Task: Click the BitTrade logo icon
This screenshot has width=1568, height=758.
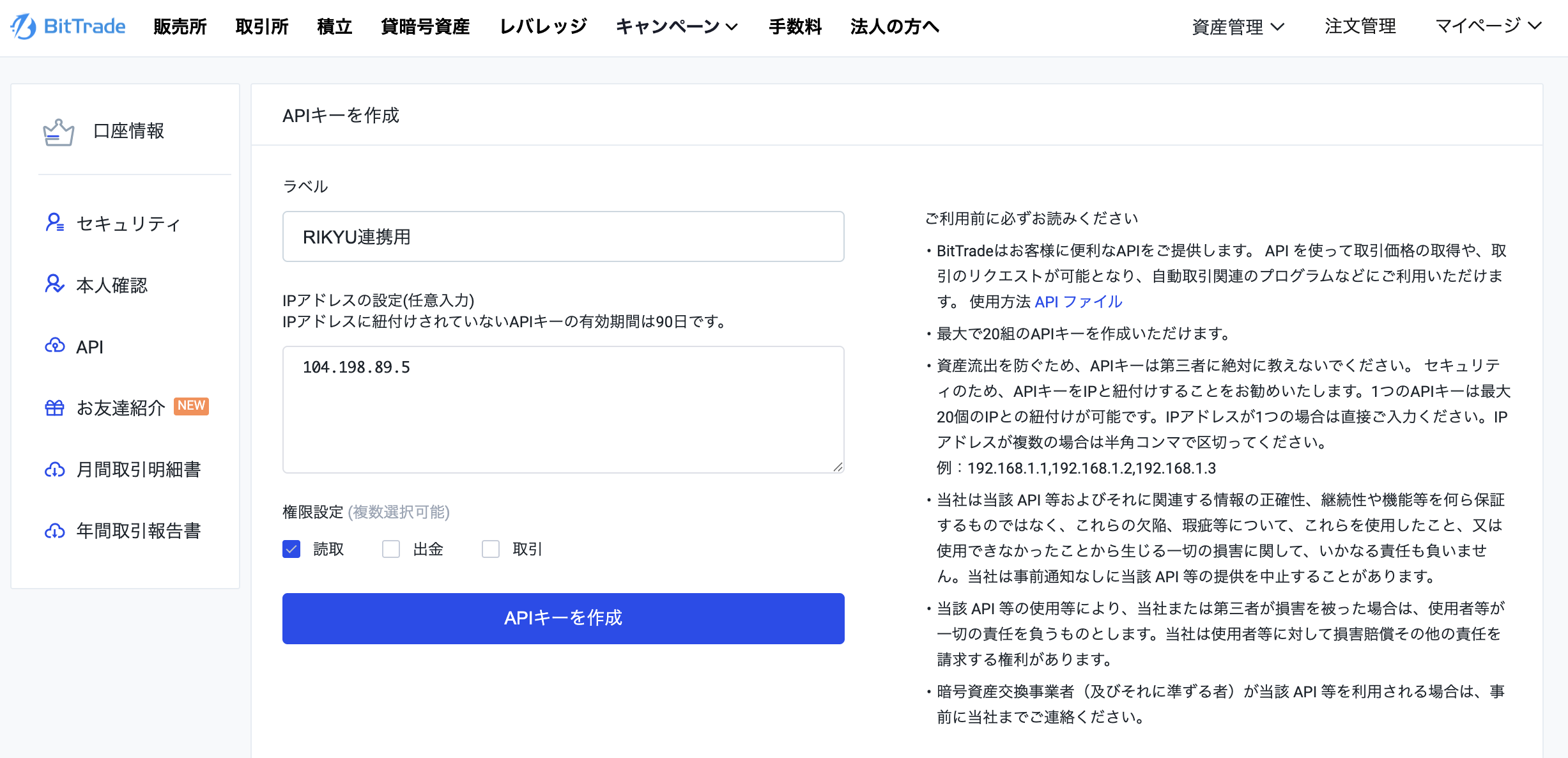Action: click(x=24, y=26)
